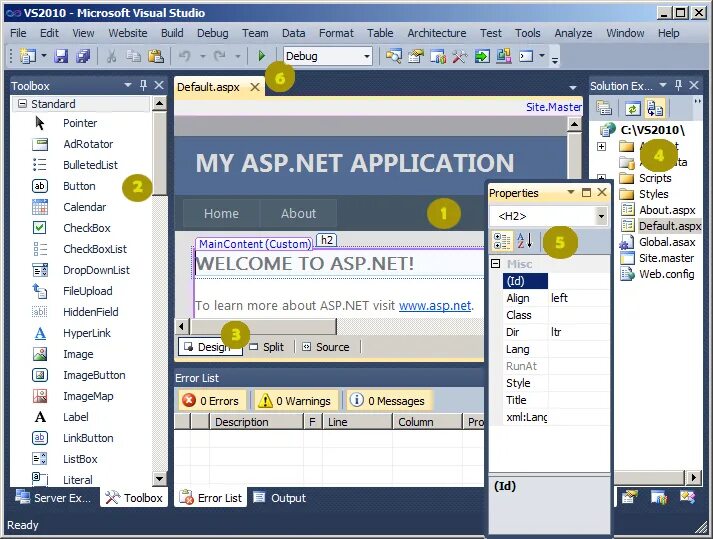Viewport: 713px width, 539px height.
Task: Select the Scripts folder in Solution Explorer
Action: [x=655, y=178]
